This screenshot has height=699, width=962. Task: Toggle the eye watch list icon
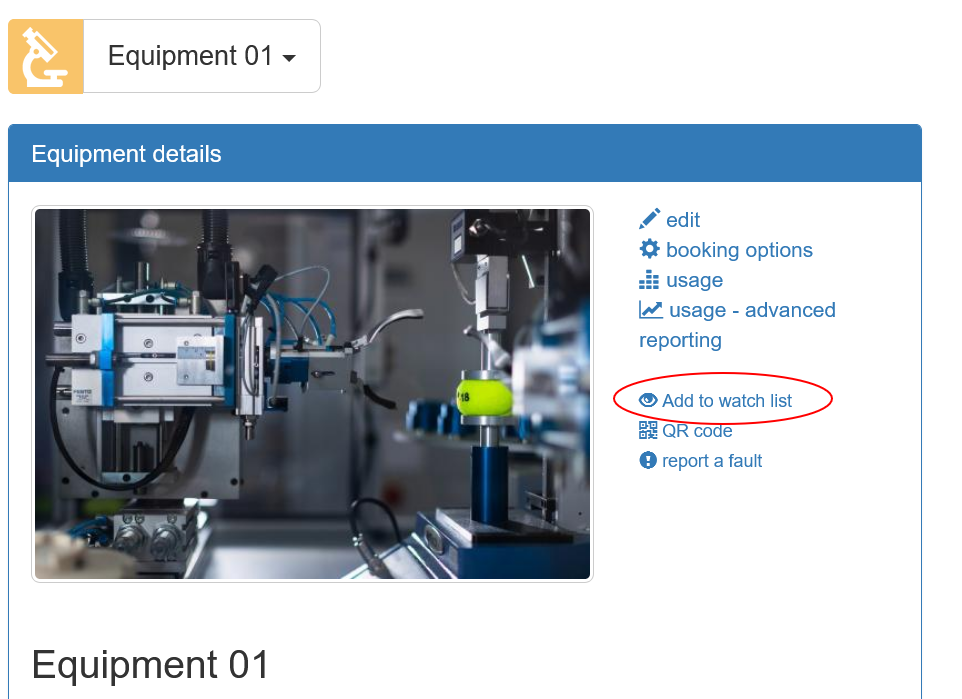(649, 401)
